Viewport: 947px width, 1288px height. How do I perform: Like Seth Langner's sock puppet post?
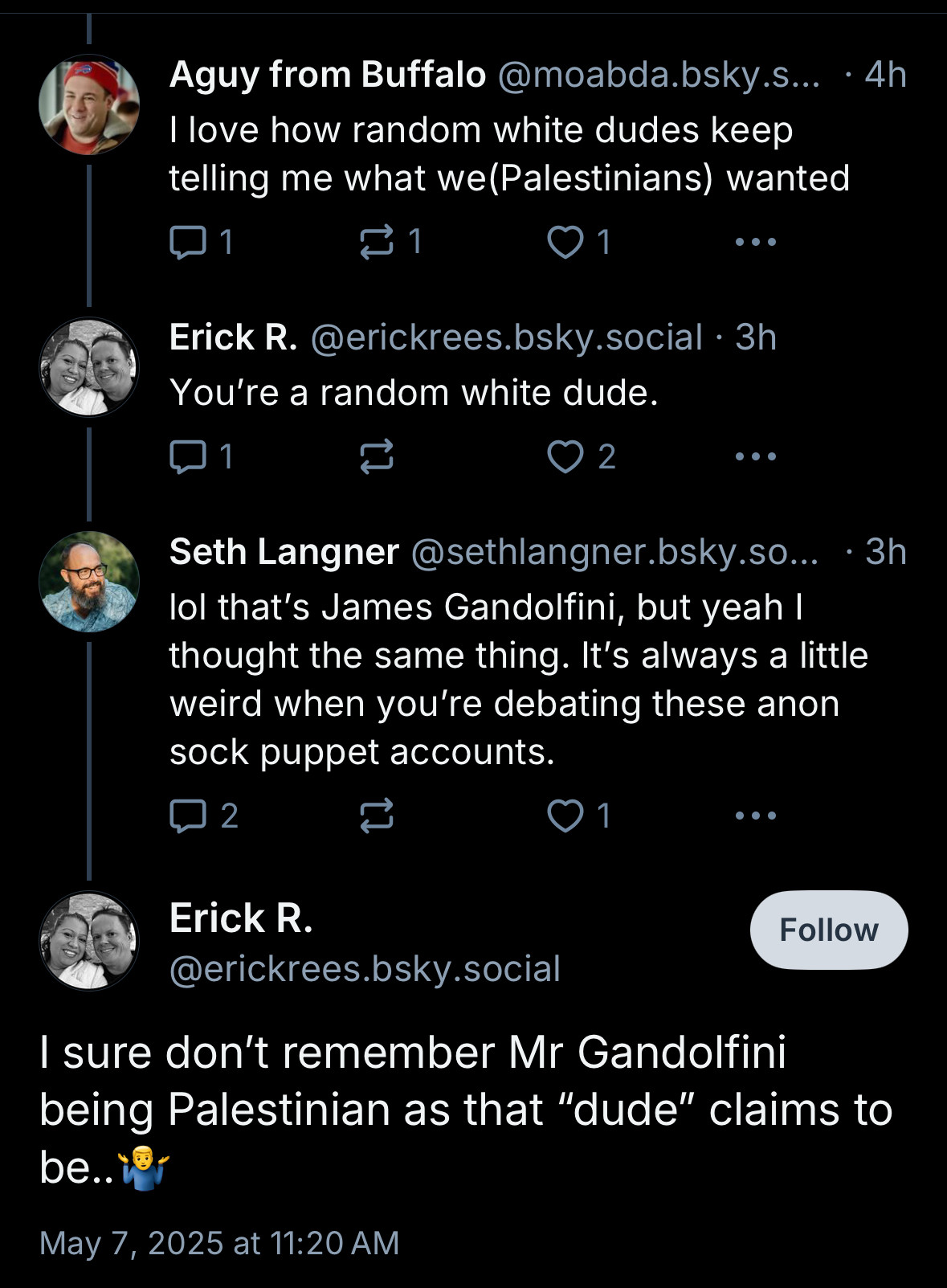pos(578,816)
